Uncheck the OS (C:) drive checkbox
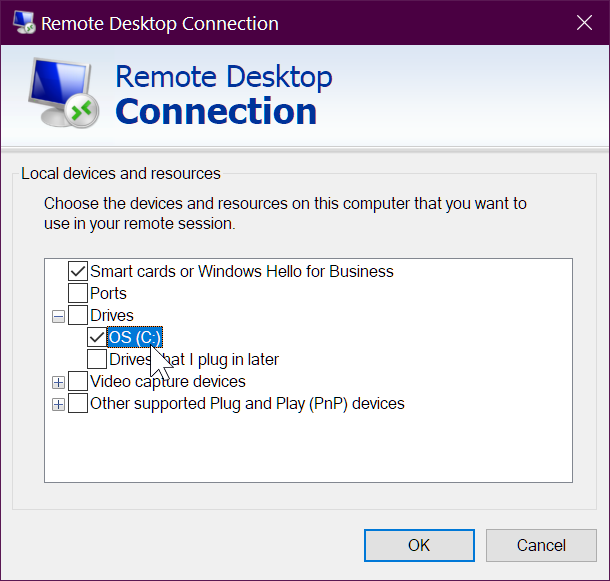The width and height of the screenshot is (610, 581). (97, 337)
